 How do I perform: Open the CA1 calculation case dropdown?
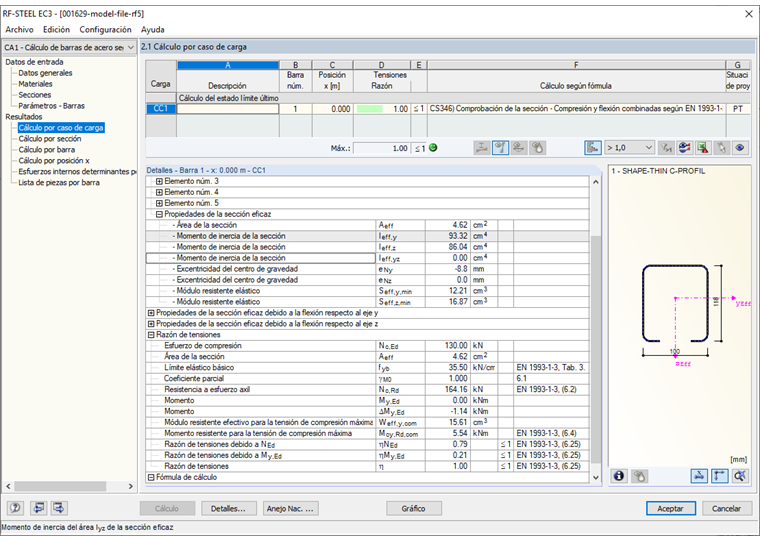pyautogui.click(x=129, y=47)
